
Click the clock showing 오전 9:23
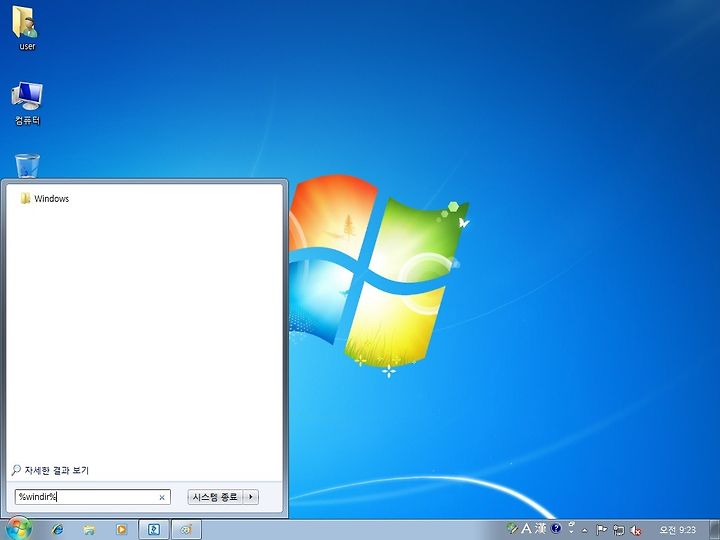(x=677, y=530)
